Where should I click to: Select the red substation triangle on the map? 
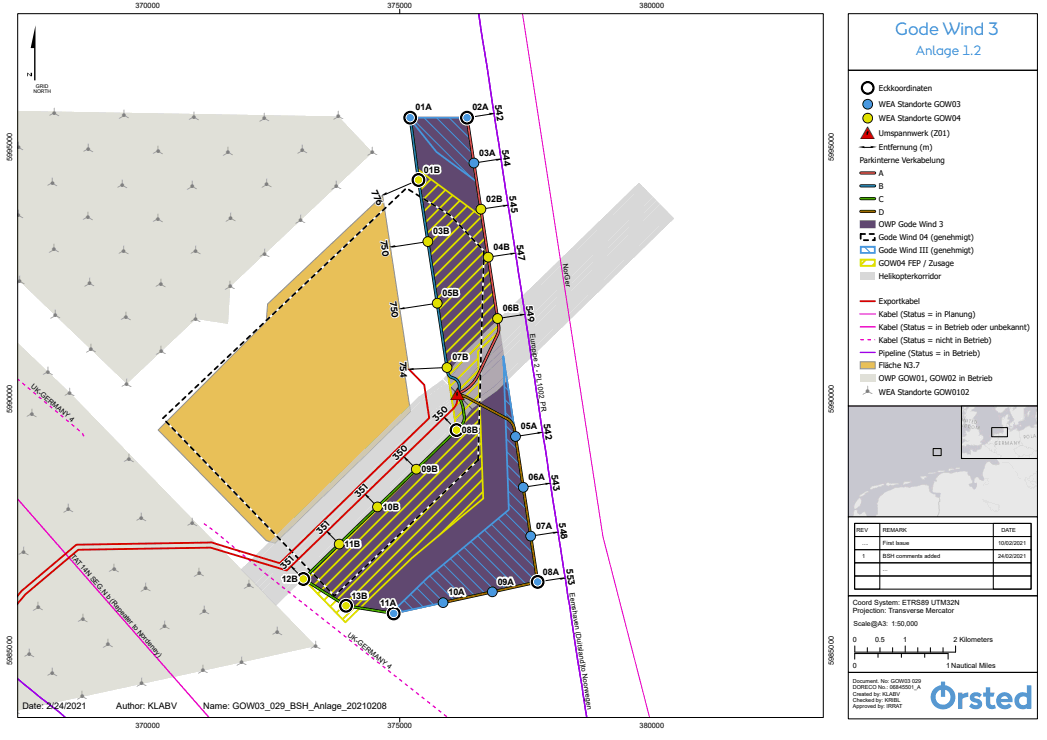point(457,395)
